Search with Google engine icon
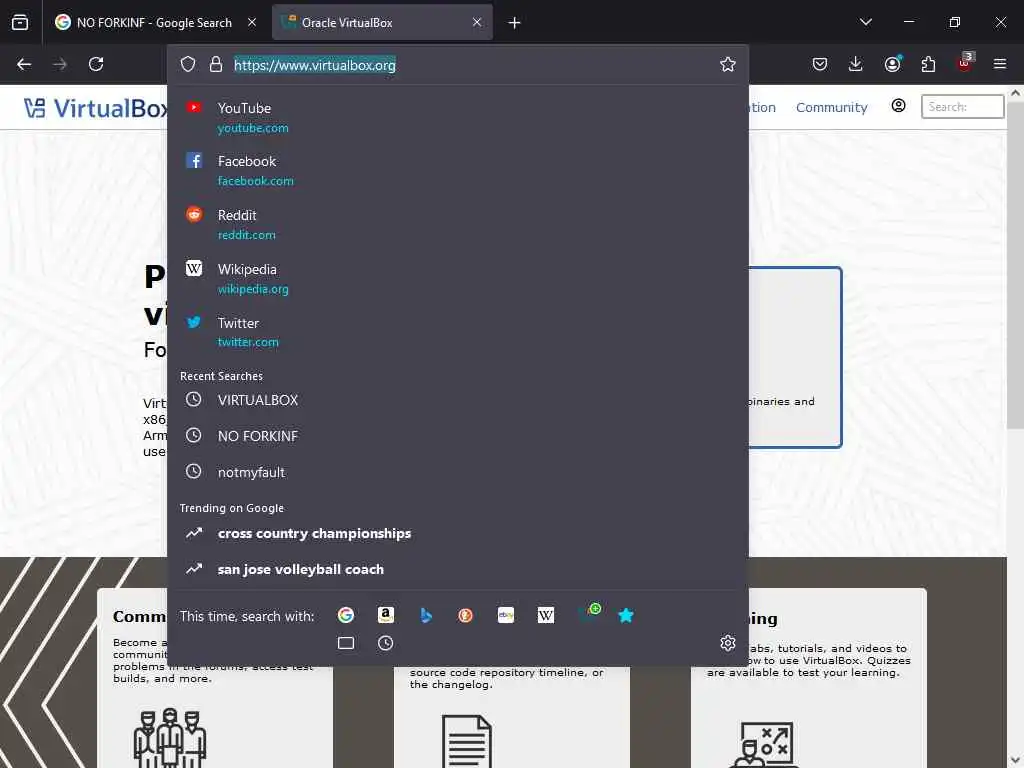Image resolution: width=1024 pixels, height=768 pixels. tap(345, 615)
